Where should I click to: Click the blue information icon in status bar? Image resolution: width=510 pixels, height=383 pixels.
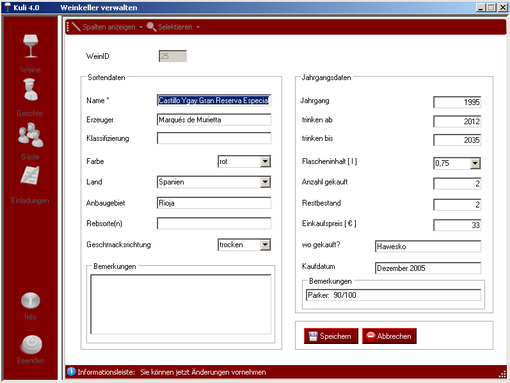(x=71, y=371)
